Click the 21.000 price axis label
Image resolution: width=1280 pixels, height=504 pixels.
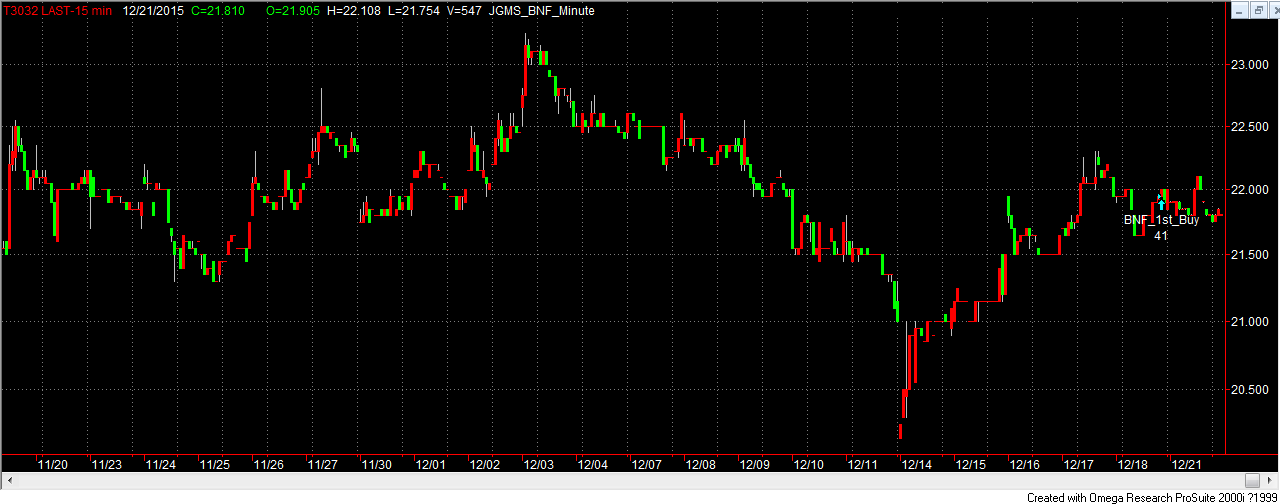1250,321
